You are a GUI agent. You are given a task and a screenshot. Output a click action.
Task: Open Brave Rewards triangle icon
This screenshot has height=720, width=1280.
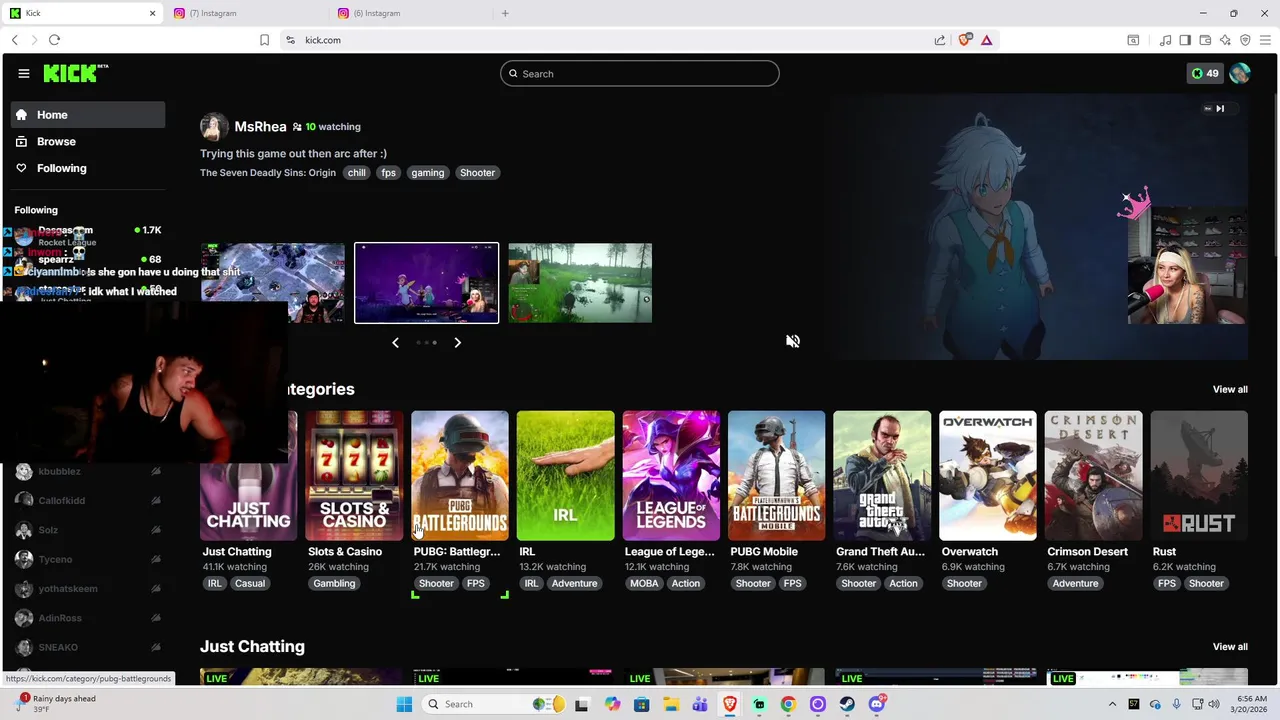coord(986,40)
